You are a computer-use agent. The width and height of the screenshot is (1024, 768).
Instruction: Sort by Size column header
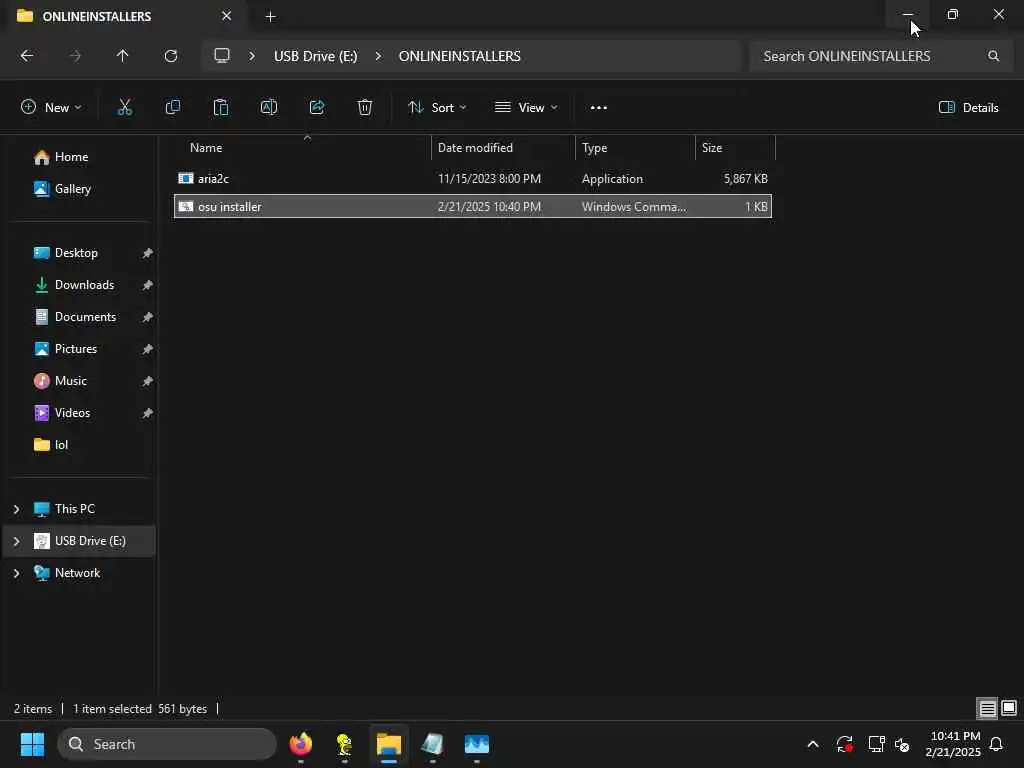click(x=735, y=148)
